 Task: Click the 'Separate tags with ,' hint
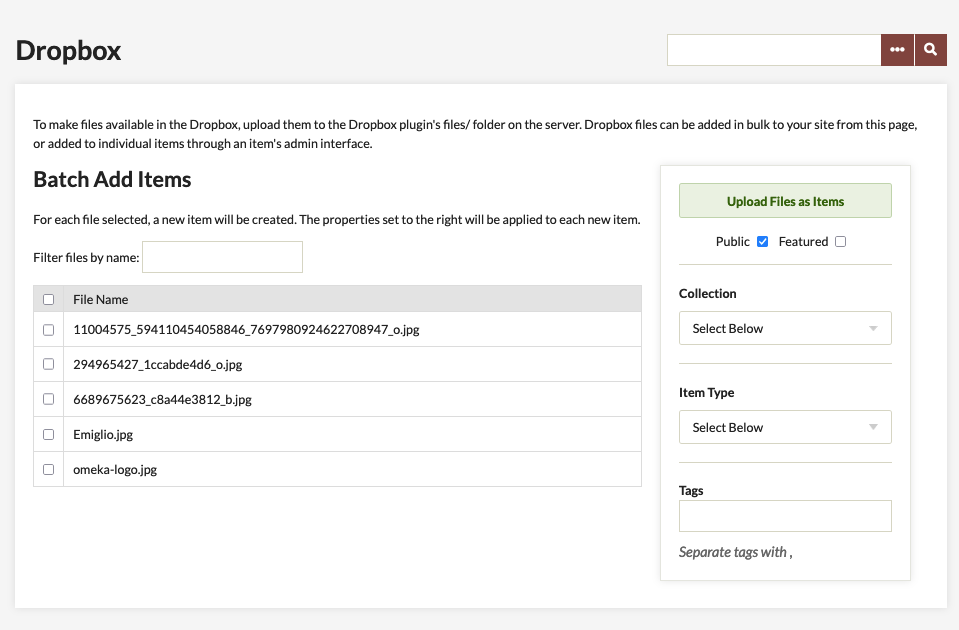pos(735,552)
